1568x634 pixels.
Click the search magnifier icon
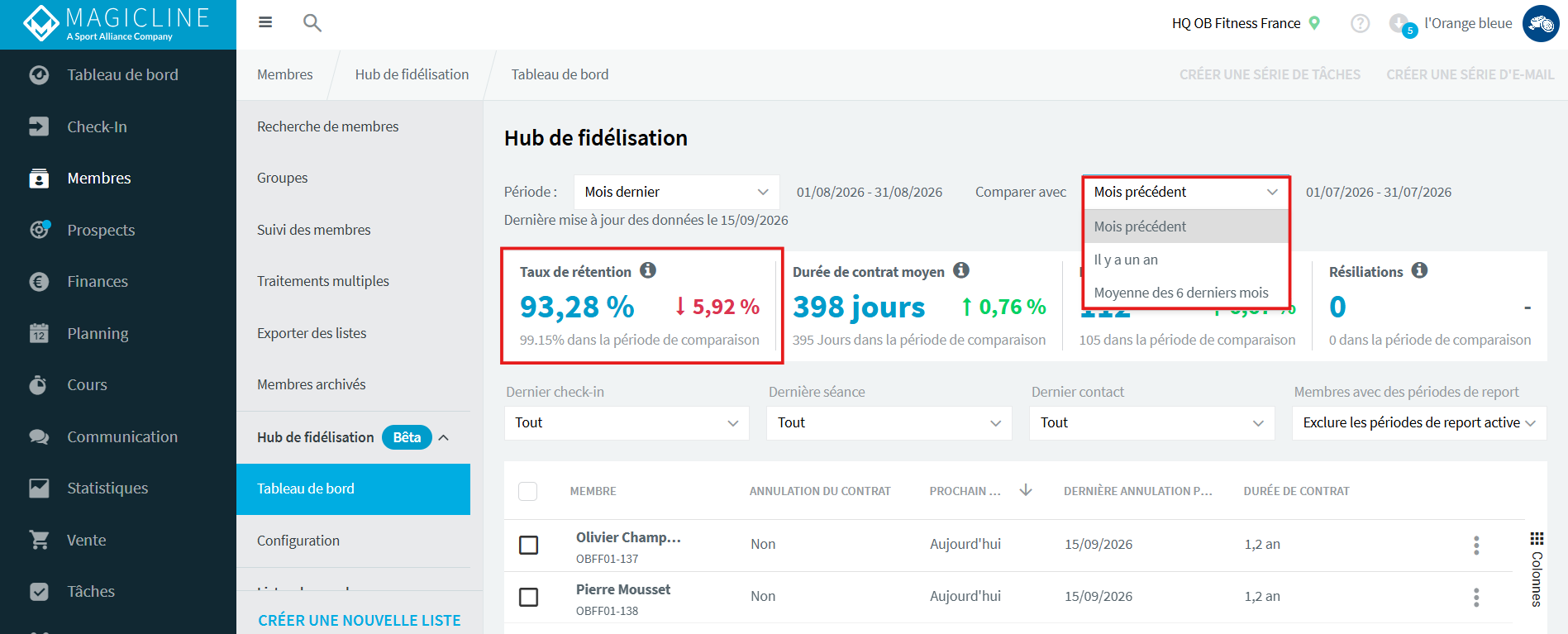point(312,23)
